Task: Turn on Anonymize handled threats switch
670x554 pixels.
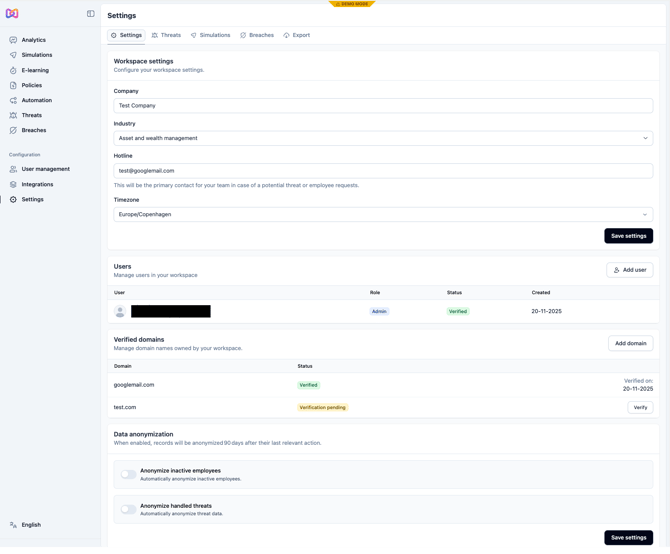Action: [x=129, y=509]
